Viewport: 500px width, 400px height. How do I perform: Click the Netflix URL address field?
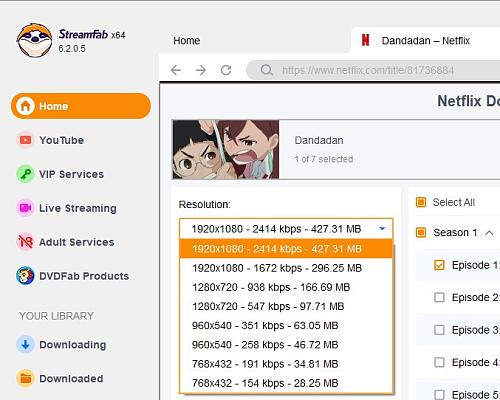373,70
